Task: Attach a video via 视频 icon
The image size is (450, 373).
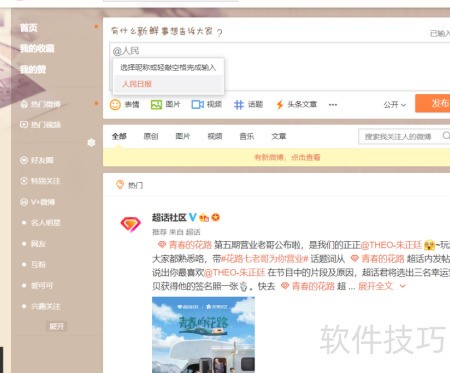Action: (206, 105)
